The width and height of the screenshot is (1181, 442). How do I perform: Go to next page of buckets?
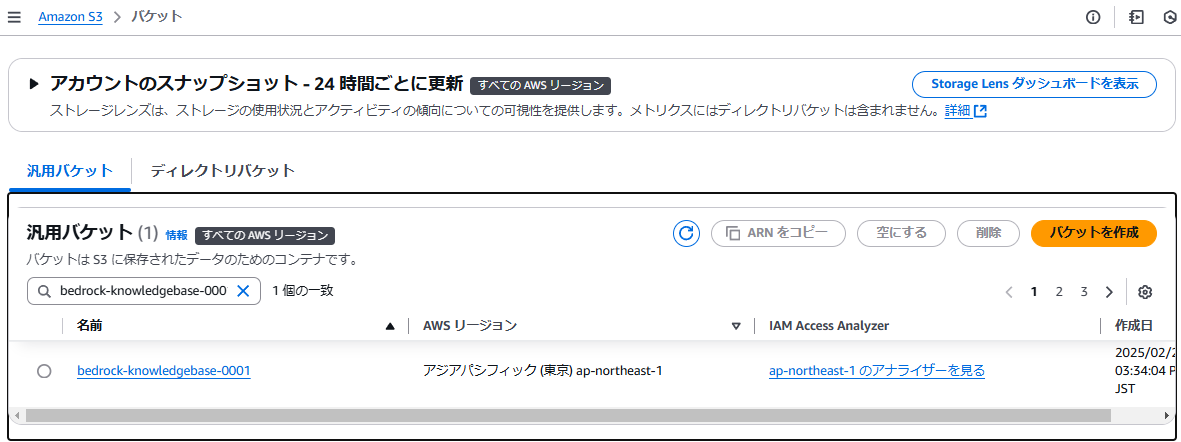point(1109,292)
